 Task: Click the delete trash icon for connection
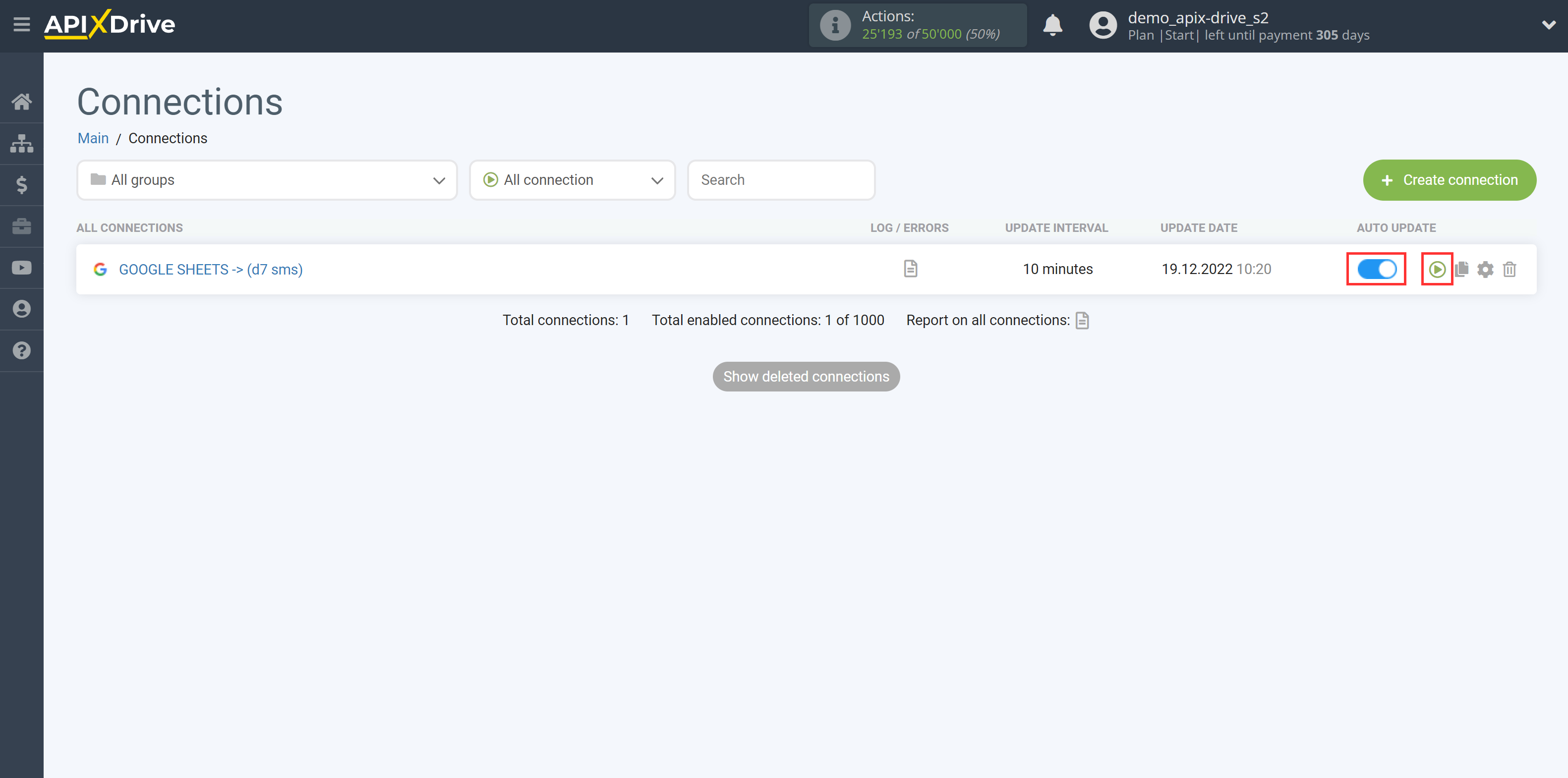click(x=1511, y=269)
